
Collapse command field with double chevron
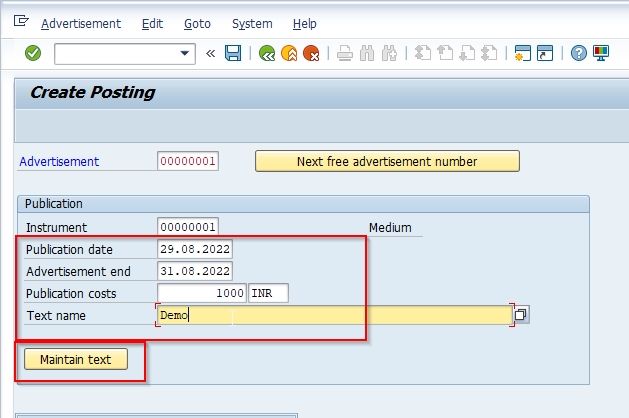[210, 53]
